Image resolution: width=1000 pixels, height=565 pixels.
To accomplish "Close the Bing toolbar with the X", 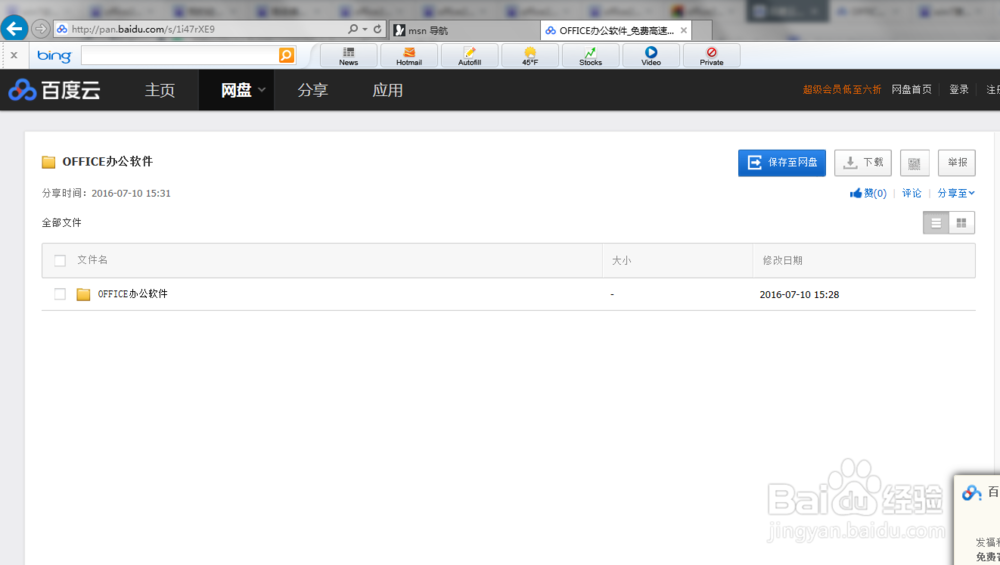I will 14,55.
